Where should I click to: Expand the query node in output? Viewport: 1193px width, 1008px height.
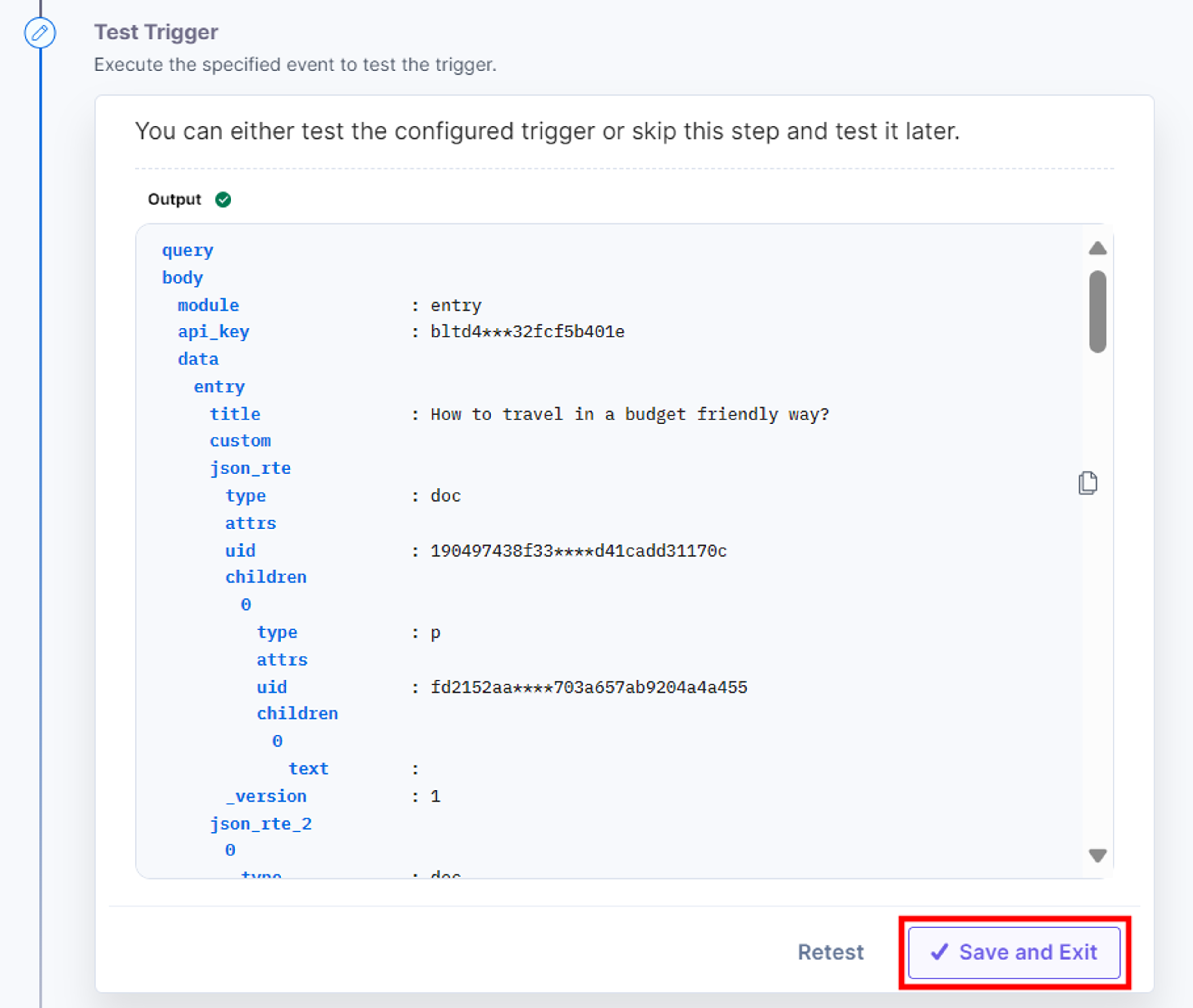187,250
